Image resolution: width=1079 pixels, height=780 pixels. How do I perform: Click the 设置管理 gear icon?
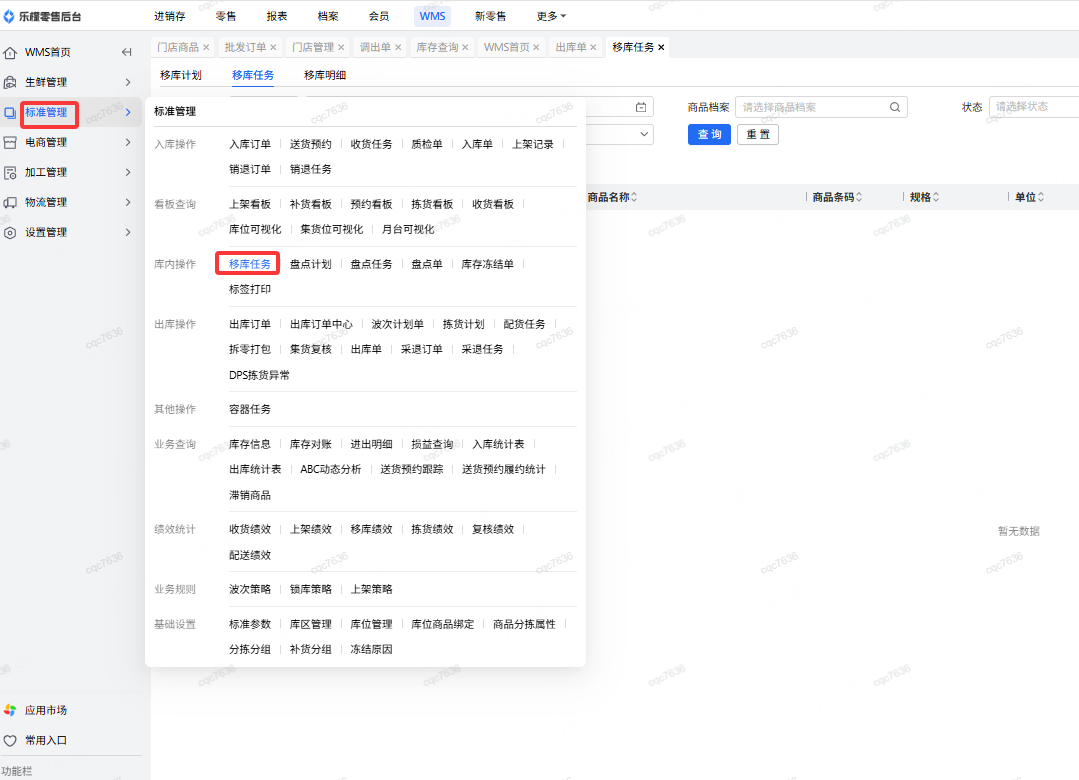pyautogui.click(x=10, y=233)
